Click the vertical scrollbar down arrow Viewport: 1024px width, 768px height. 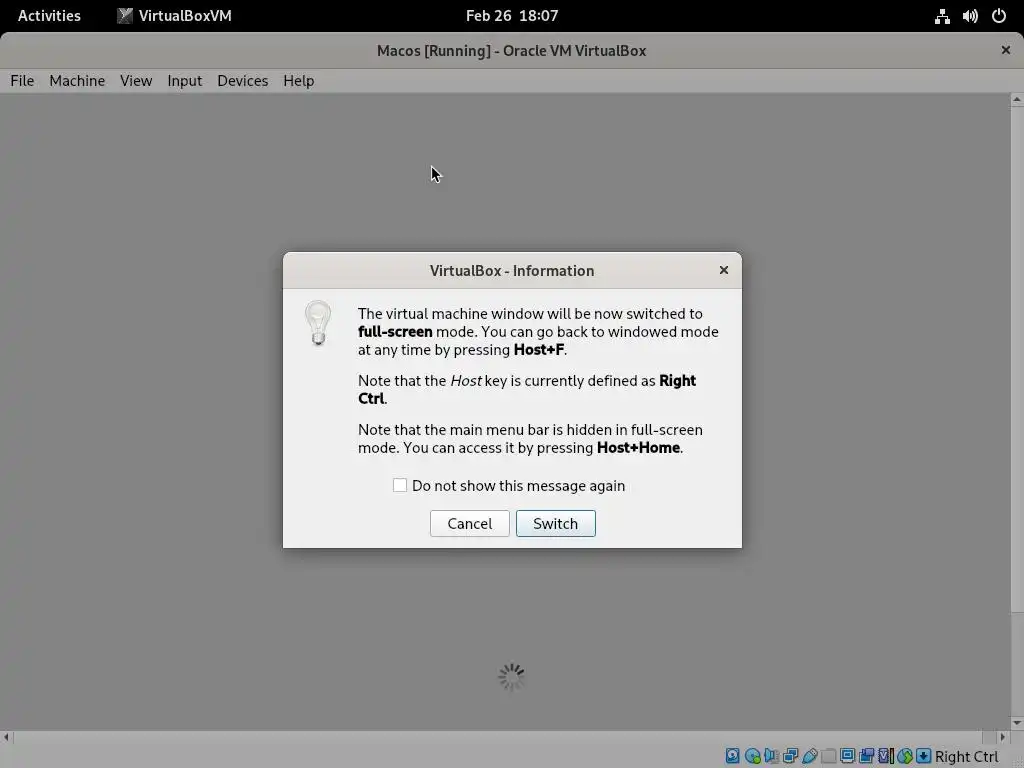1017,723
